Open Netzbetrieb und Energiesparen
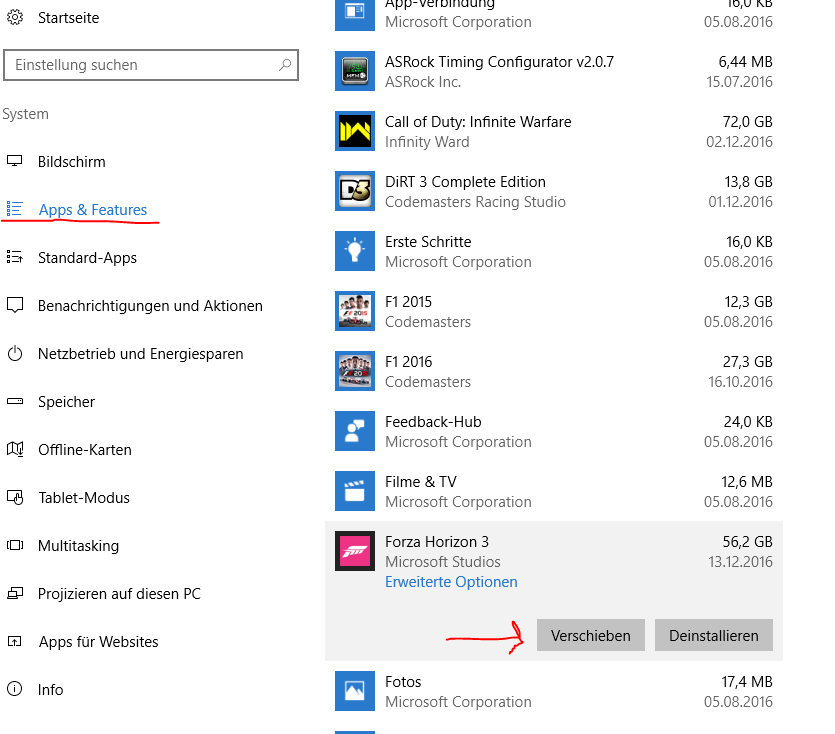 [141, 354]
